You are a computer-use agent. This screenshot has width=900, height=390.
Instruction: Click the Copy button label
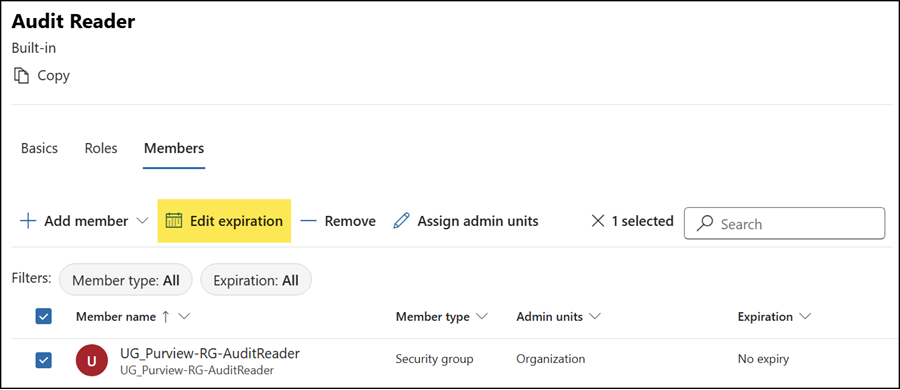pos(53,76)
